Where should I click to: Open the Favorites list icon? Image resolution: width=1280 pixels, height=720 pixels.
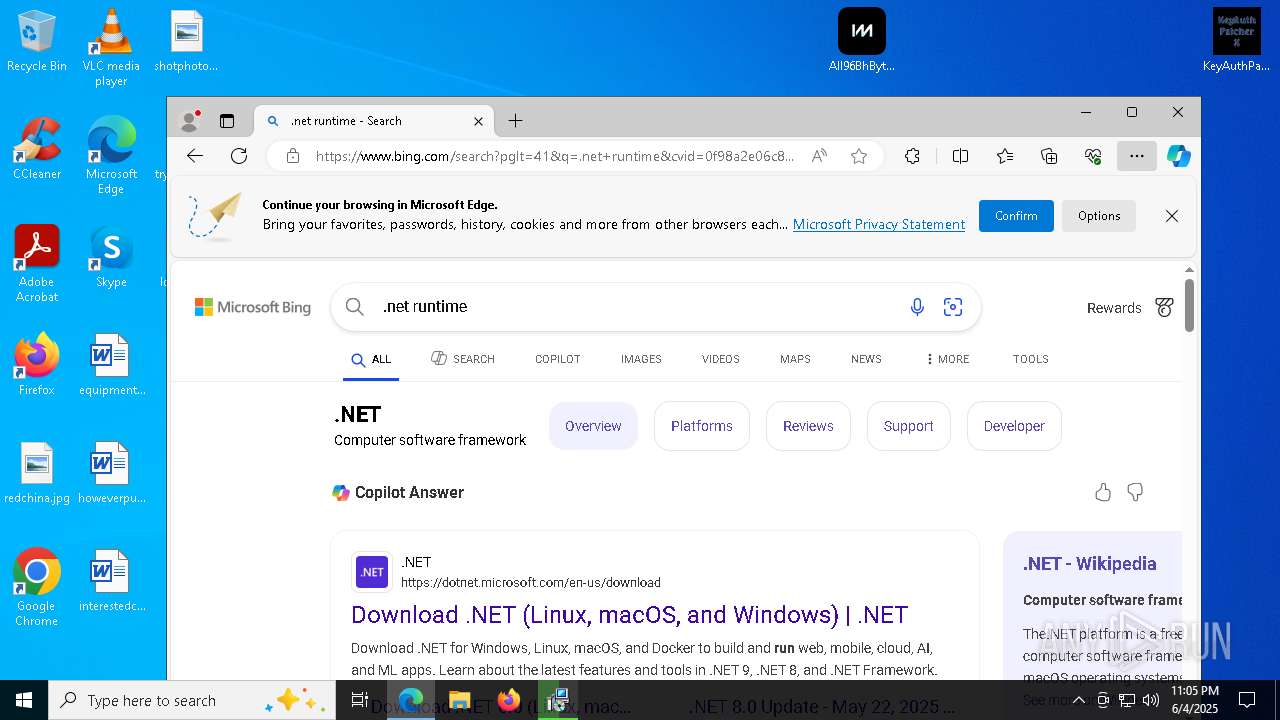pyautogui.click(x=1005, y=156)
